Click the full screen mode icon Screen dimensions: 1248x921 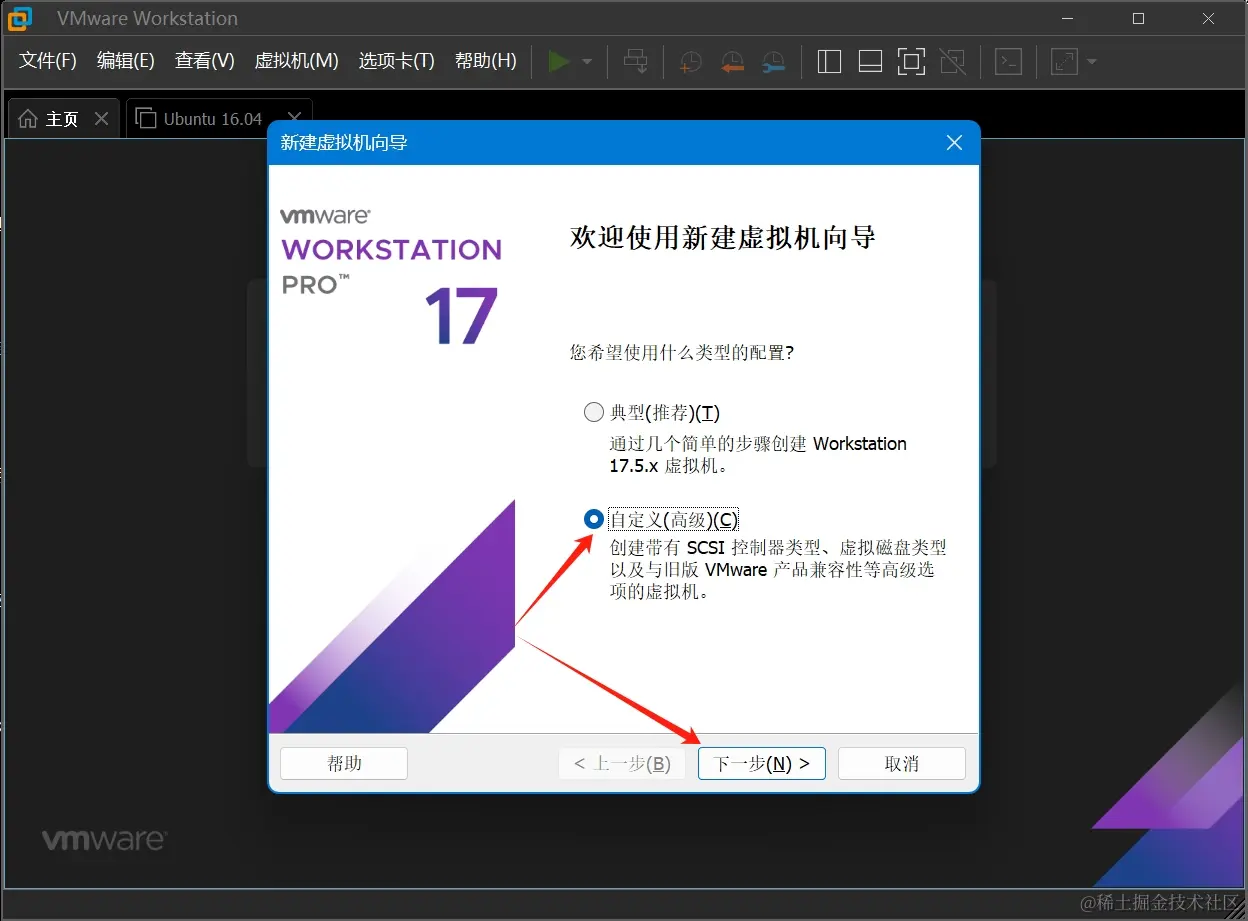tap(911, 62)
